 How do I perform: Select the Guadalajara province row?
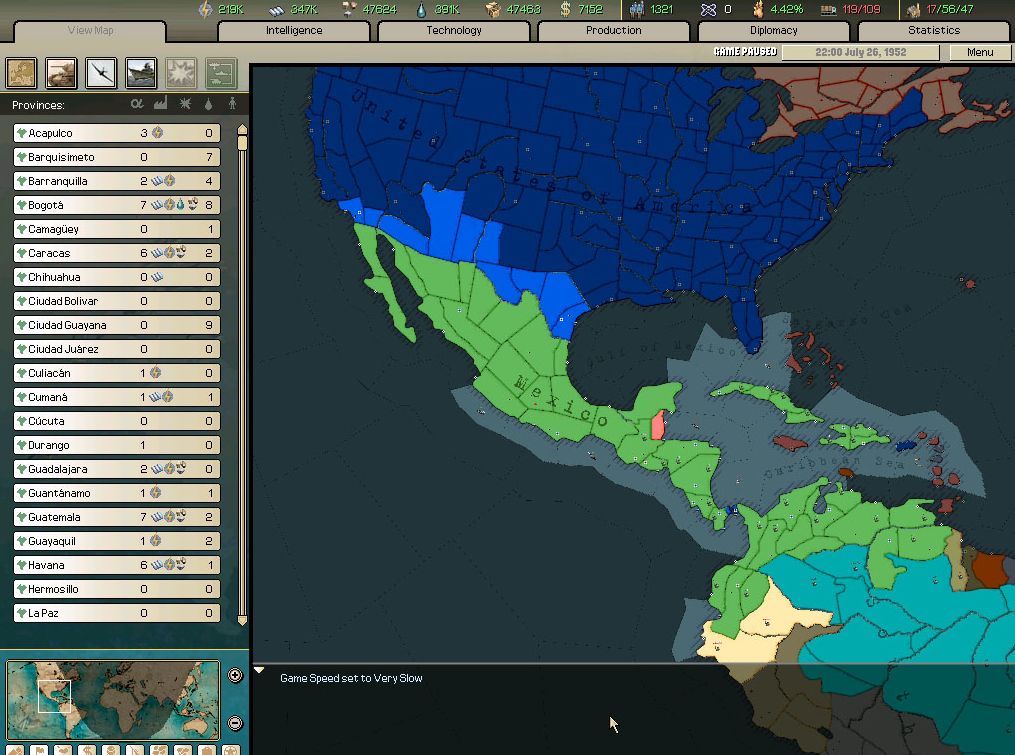117,468
